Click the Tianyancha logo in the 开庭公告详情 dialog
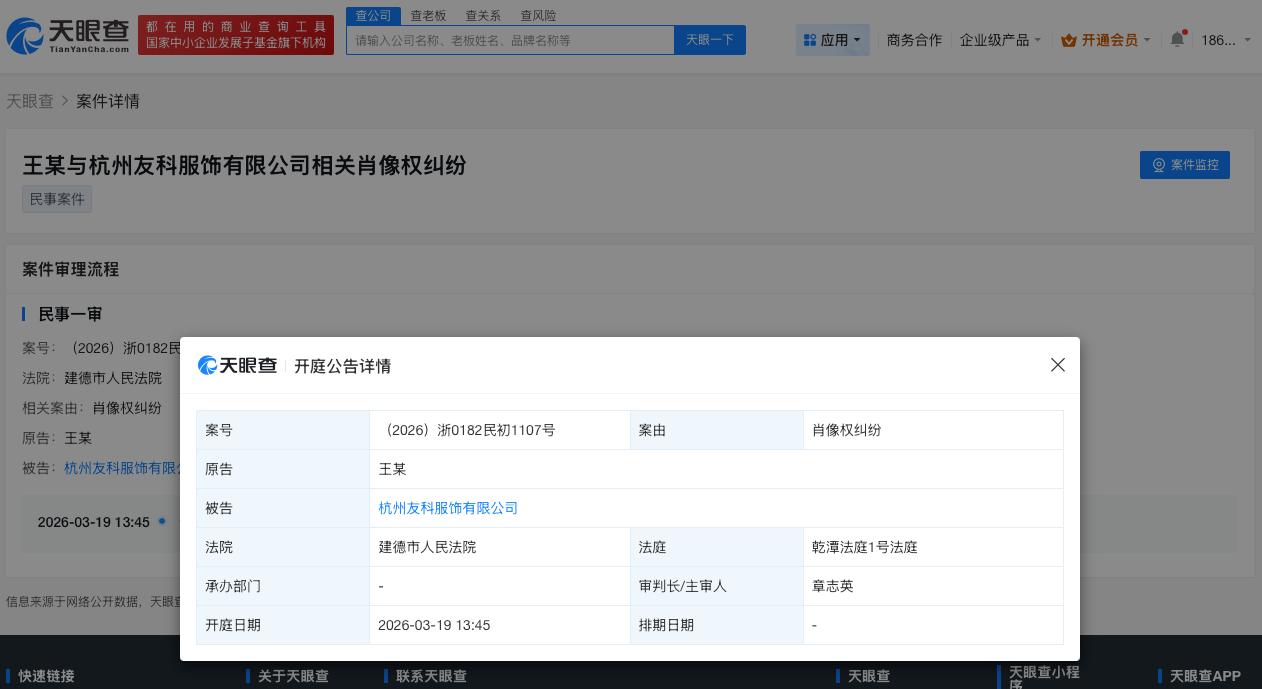 (237, 365)
